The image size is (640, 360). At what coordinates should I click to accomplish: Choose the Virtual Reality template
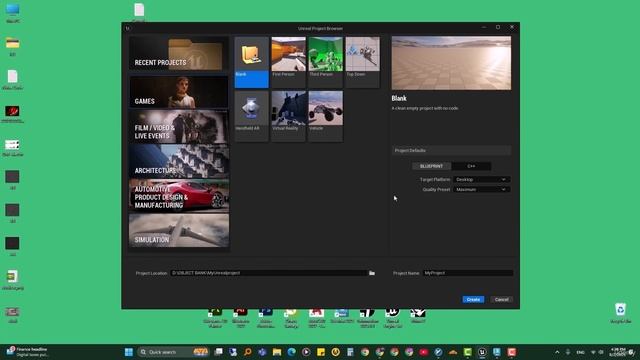289,116
